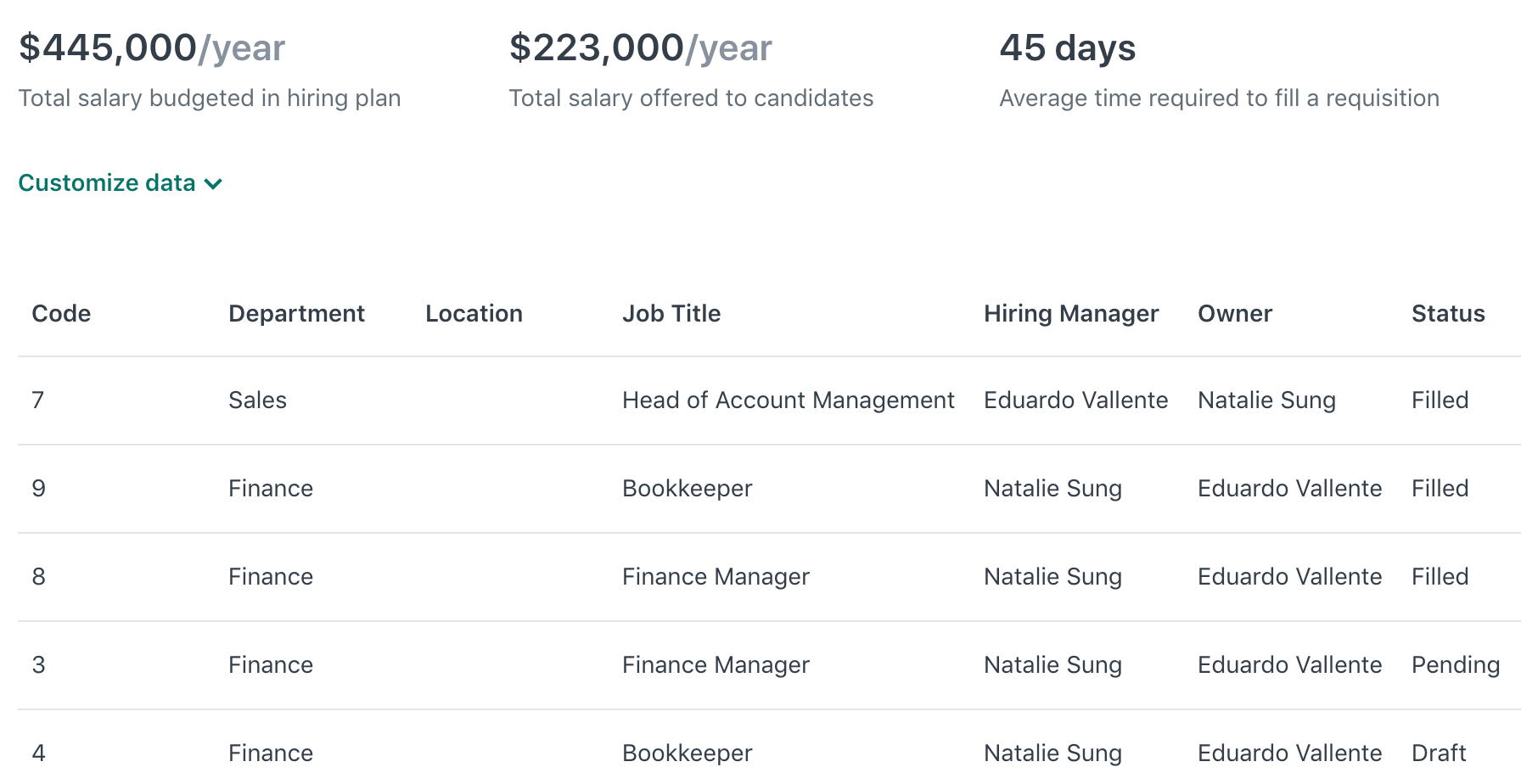Click the Location column header
Viewport: 1521px width, 784px height.
473,313
